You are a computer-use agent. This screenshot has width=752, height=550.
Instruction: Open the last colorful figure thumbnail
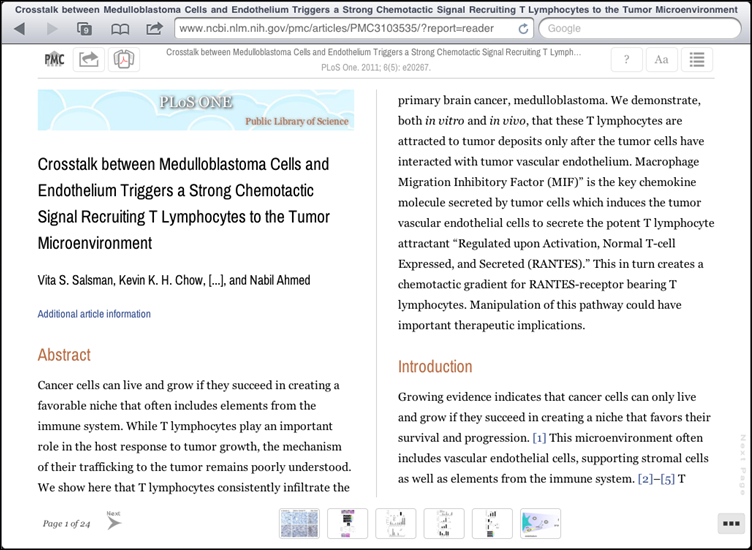point(540,523)
